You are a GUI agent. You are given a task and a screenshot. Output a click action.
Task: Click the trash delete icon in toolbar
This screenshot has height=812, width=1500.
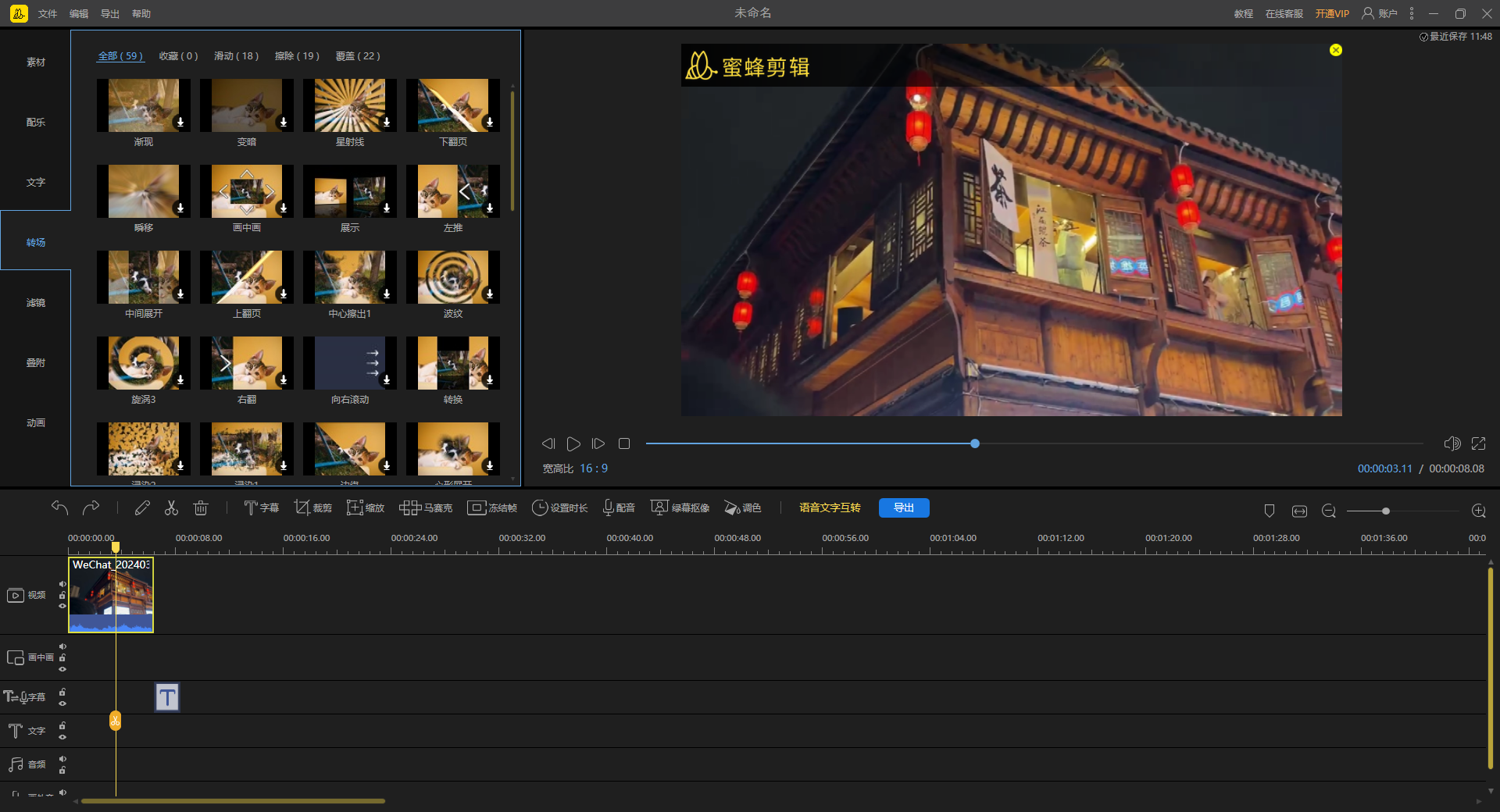(x=201, y=508)
